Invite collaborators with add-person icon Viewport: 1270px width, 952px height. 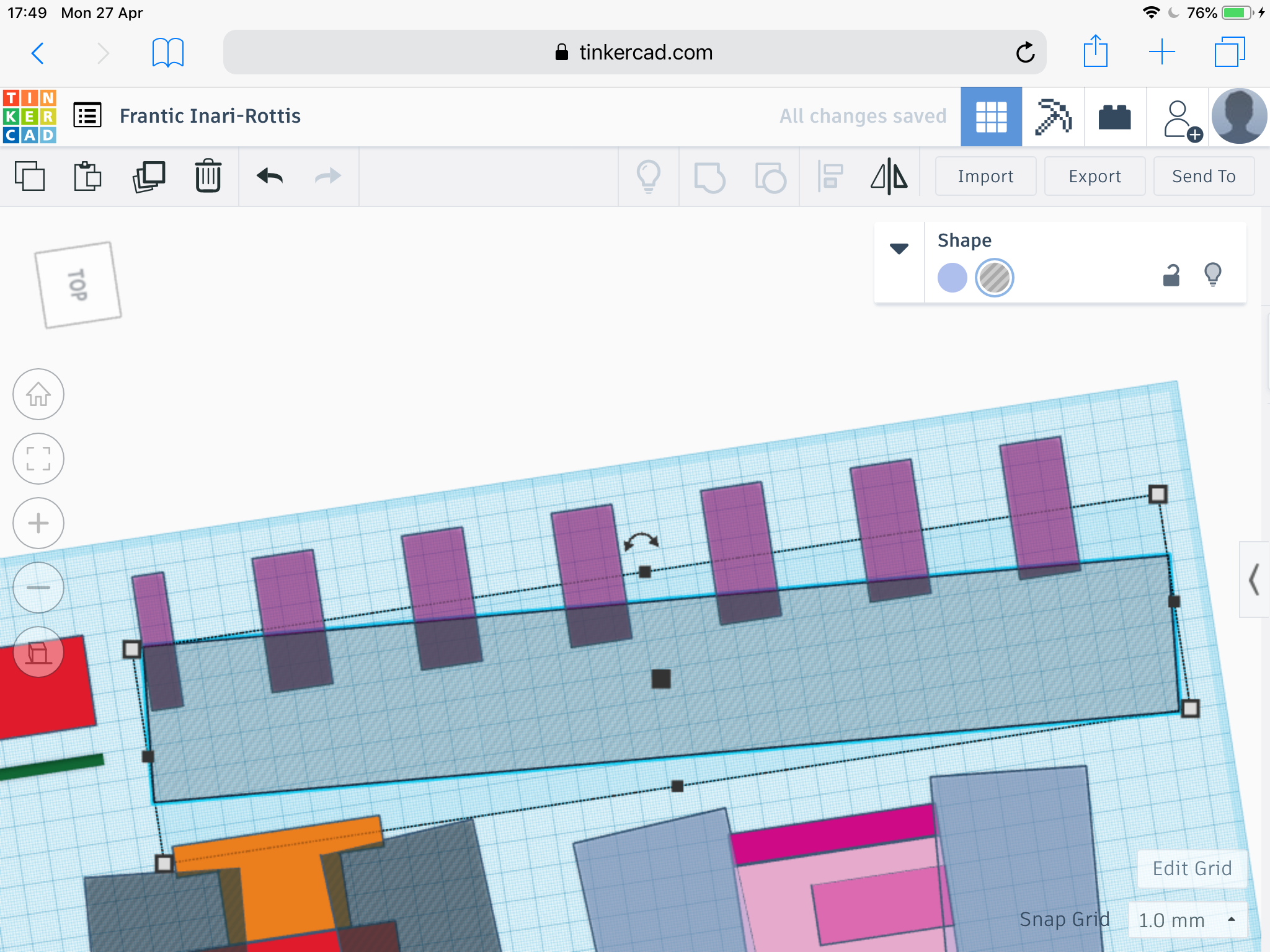(1182, 120)
